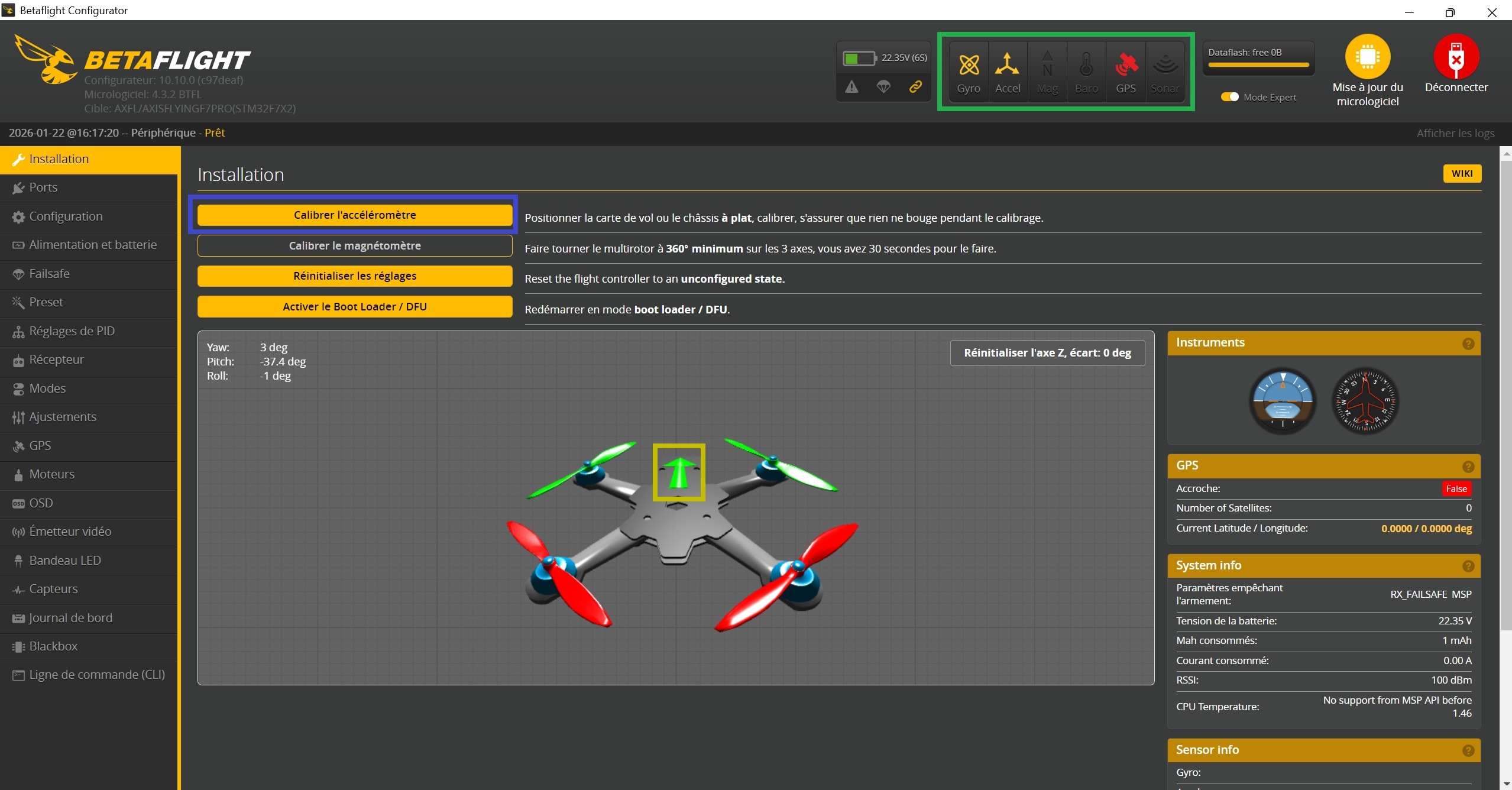This screenshot has height=790, width=1512.
Task: Open the Moteurs tab
Action: pyautogui.click(x=51, y=474)
